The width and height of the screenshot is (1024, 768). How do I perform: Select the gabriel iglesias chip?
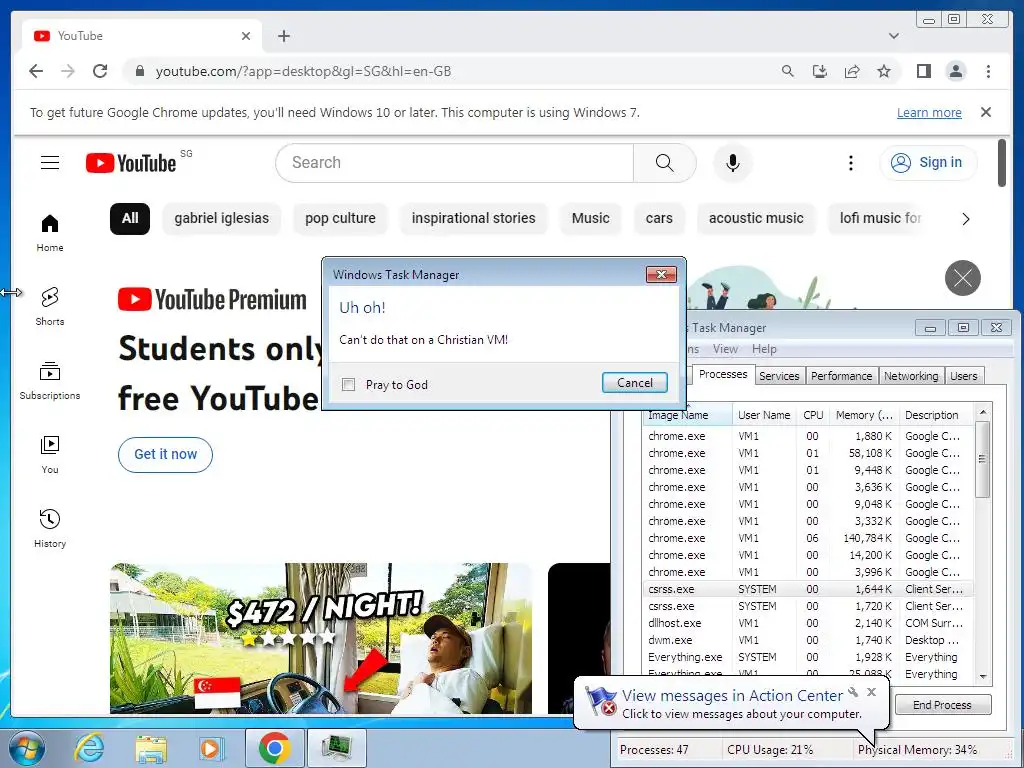pos(221,218)
